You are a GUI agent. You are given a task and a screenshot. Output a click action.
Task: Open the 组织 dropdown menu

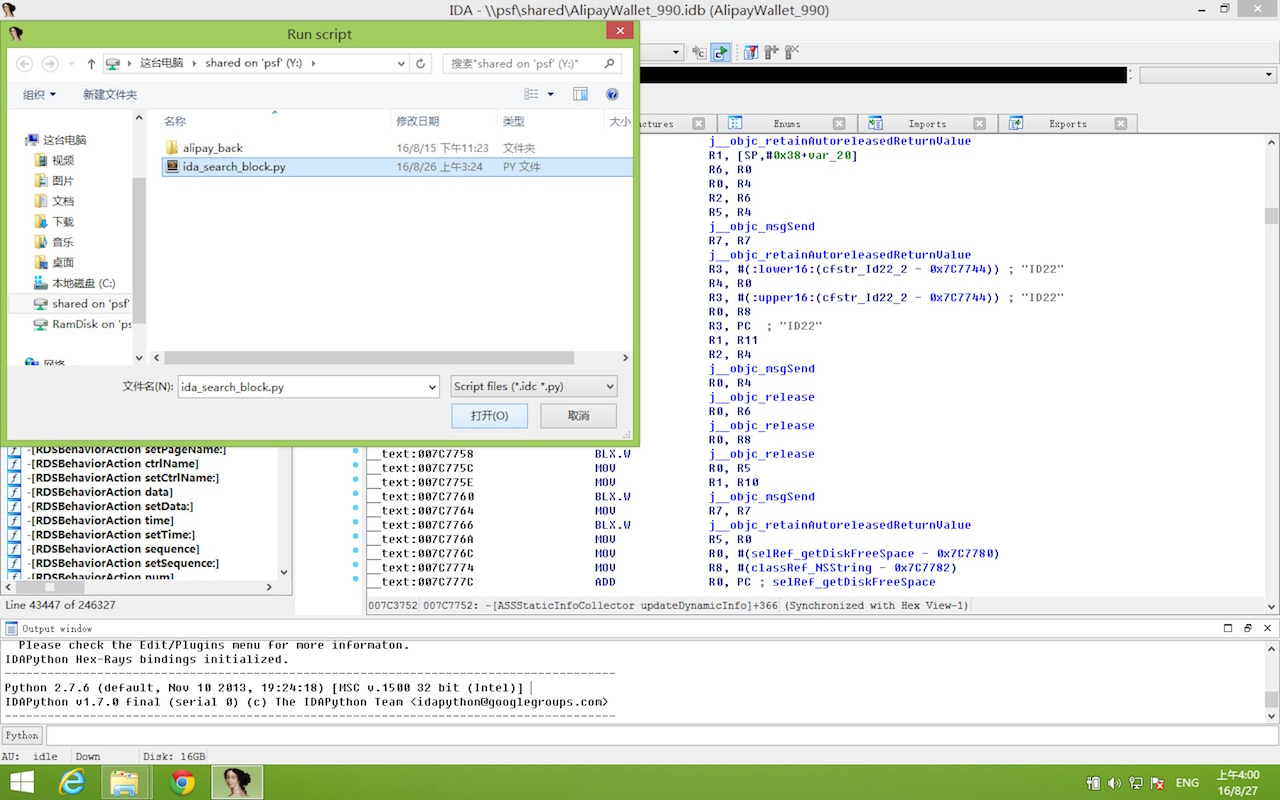pyautogui.click(x=39, y=94)
